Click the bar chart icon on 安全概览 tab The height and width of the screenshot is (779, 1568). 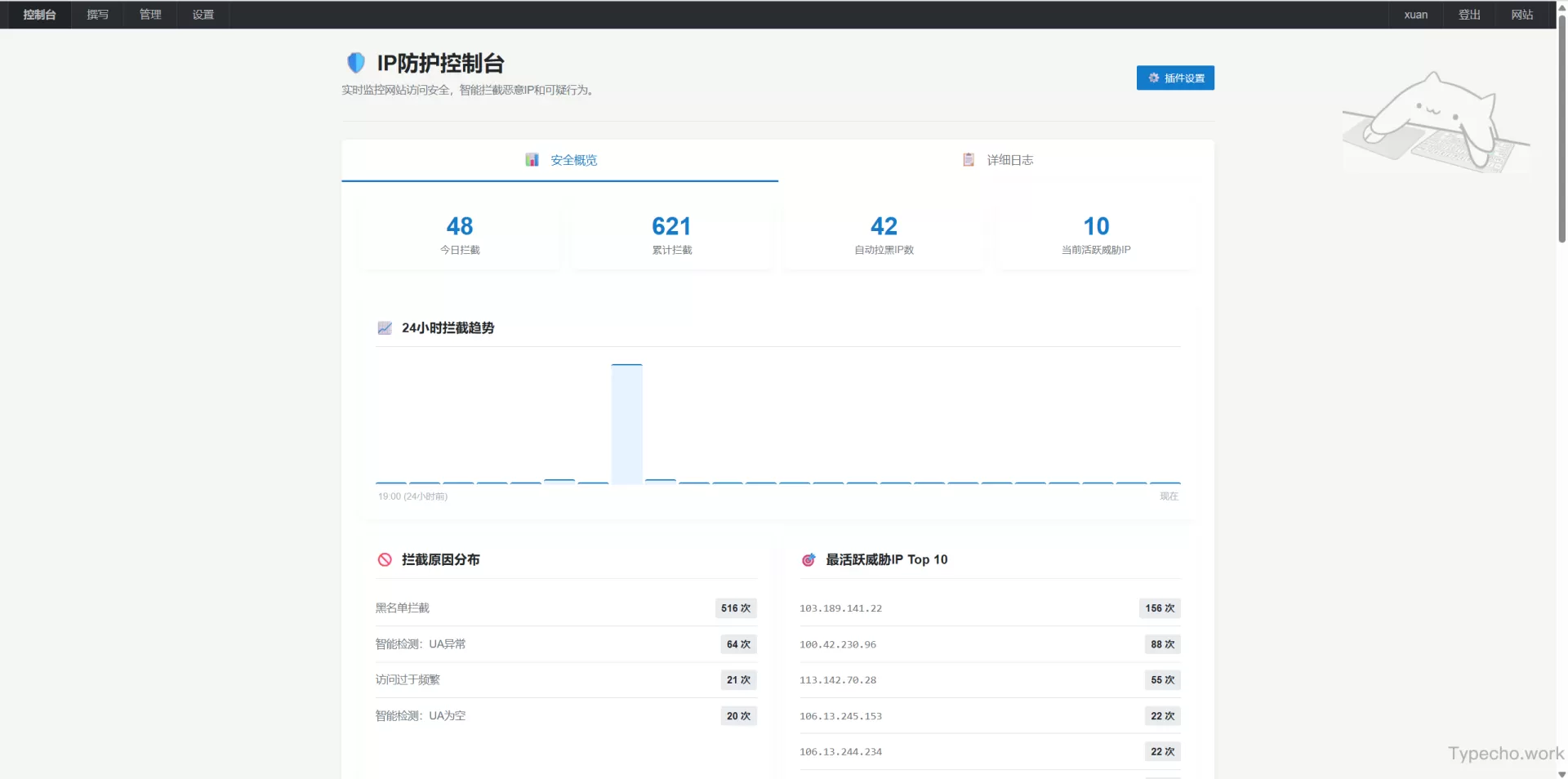[x=532, y=160]
